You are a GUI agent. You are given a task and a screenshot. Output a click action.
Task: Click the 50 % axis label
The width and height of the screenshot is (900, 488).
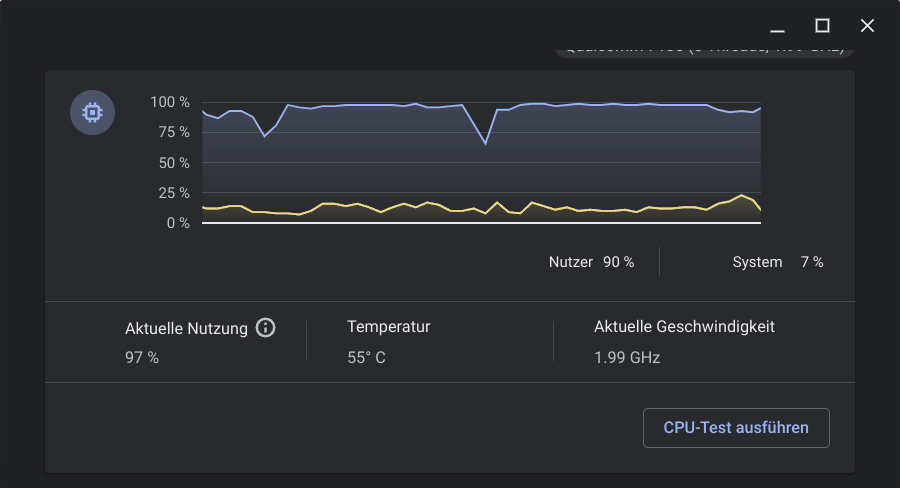click(x=174, y=163)
